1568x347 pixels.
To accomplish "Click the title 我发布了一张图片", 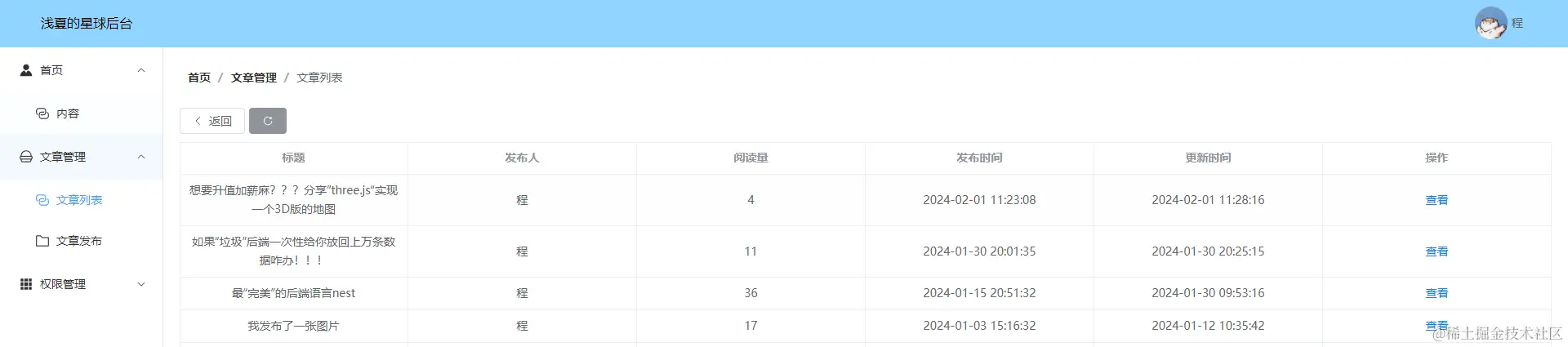I will (x=293, y=326).
